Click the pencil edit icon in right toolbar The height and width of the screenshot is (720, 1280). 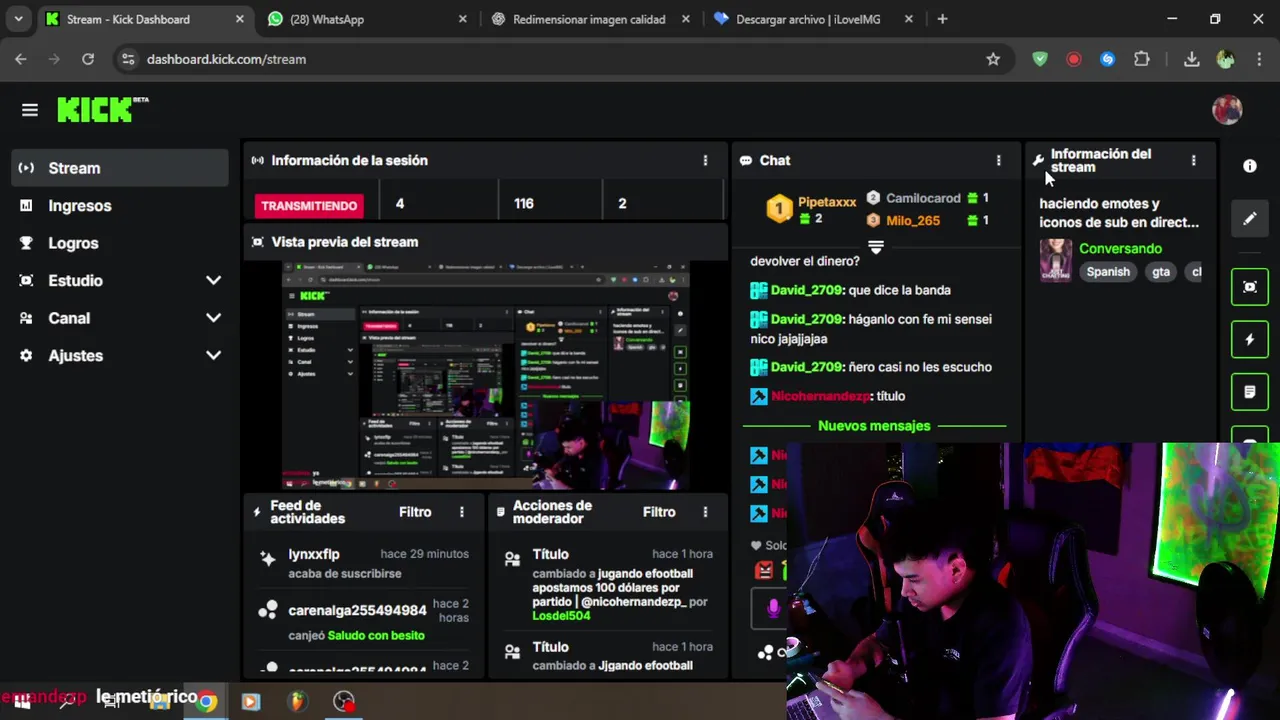point(1250,218)
